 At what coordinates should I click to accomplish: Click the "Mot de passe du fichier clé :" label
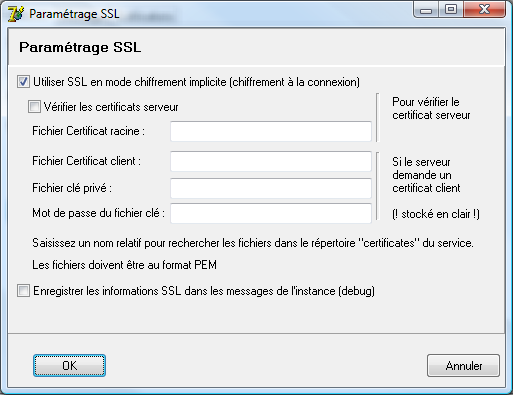click(98, 213)
